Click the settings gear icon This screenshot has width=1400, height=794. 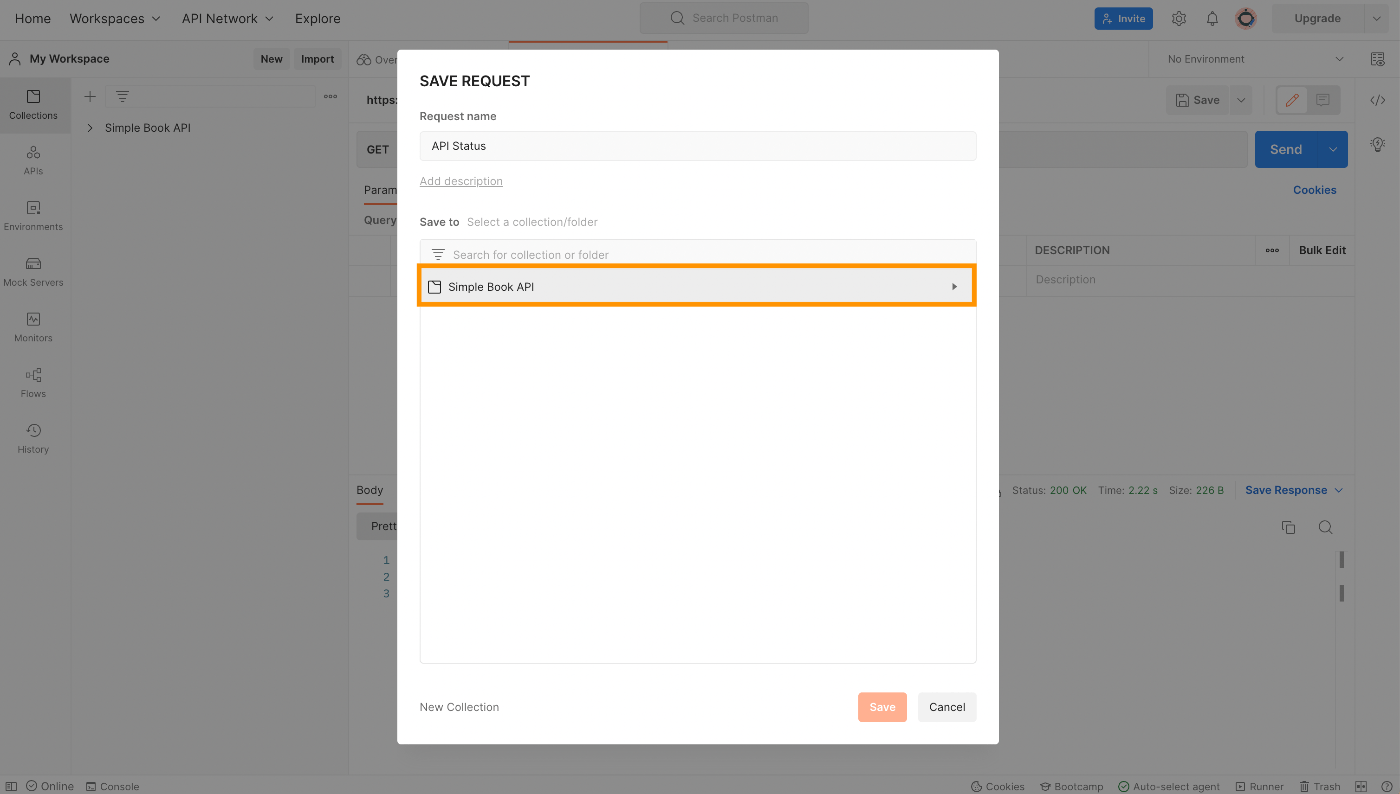[1179, 18]
